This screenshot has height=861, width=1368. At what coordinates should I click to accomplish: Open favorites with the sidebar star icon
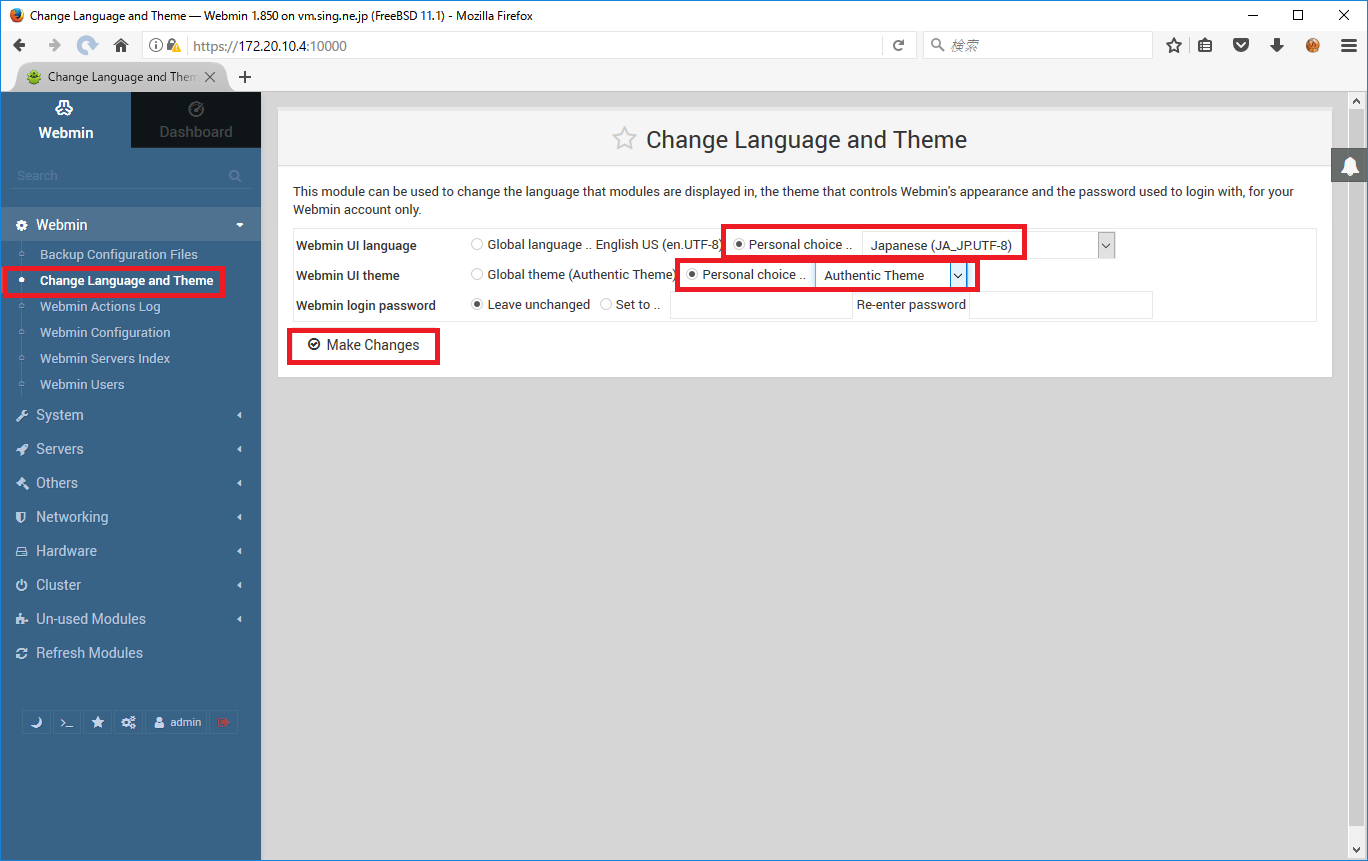click(97, 722)
